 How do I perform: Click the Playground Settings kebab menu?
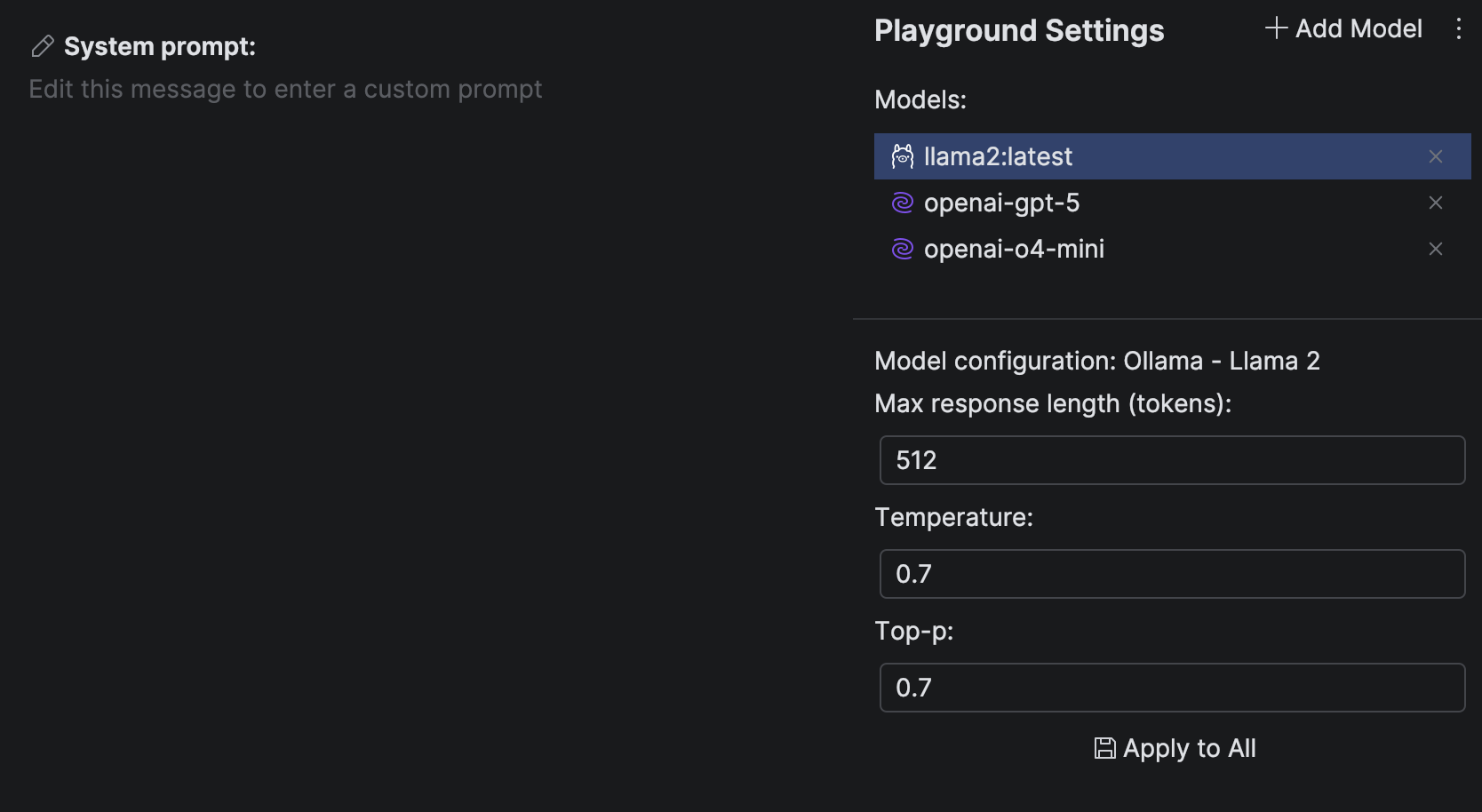click(1458, 28)
